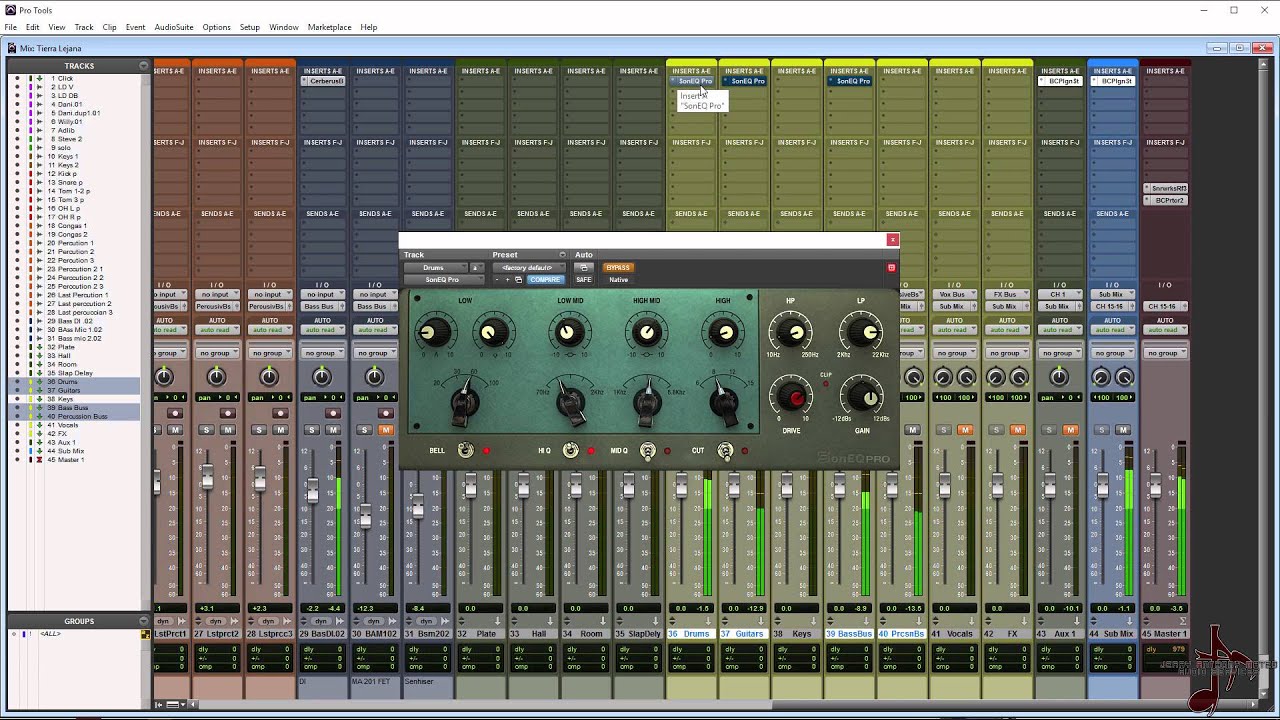Open the group dropdown on Lstprct2
The image size is (1280, 720).
point(216,353)
